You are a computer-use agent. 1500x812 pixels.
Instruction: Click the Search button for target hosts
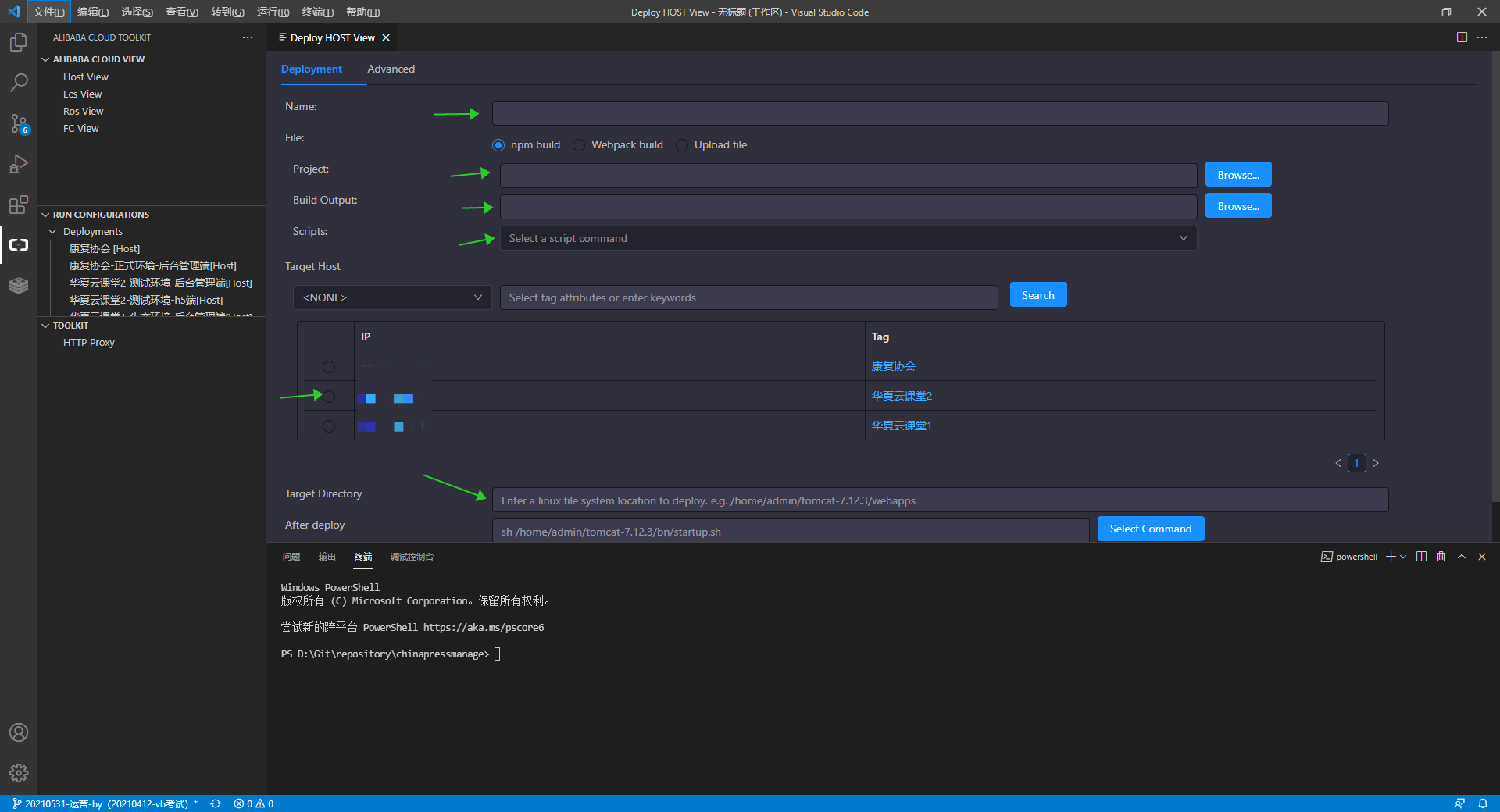coord(1037,294)
